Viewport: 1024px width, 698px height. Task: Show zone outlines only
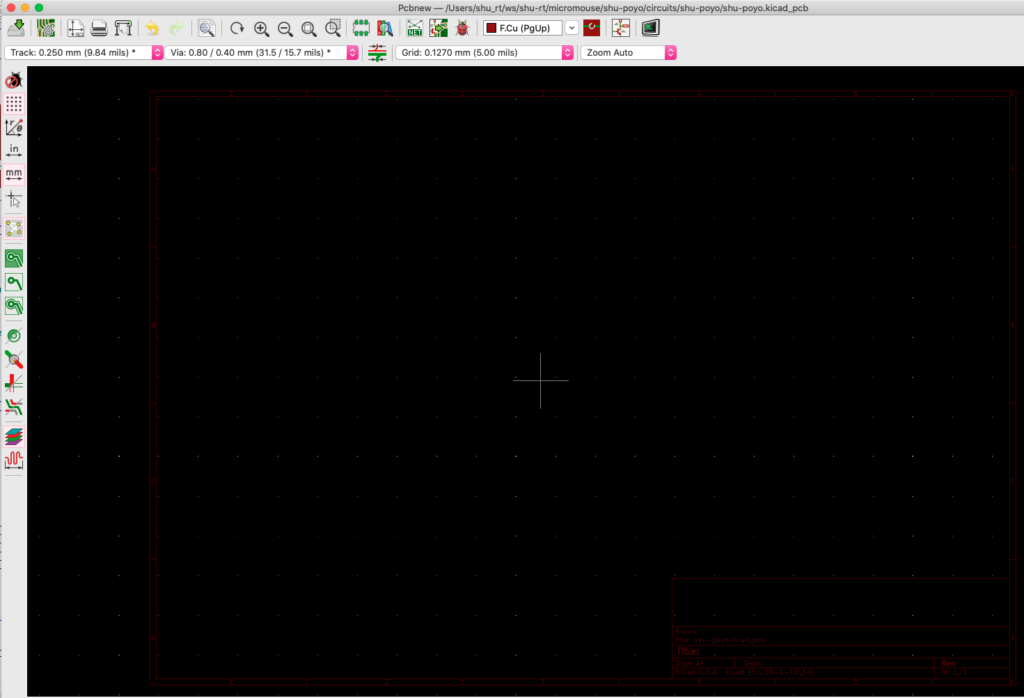coord(14,306)
